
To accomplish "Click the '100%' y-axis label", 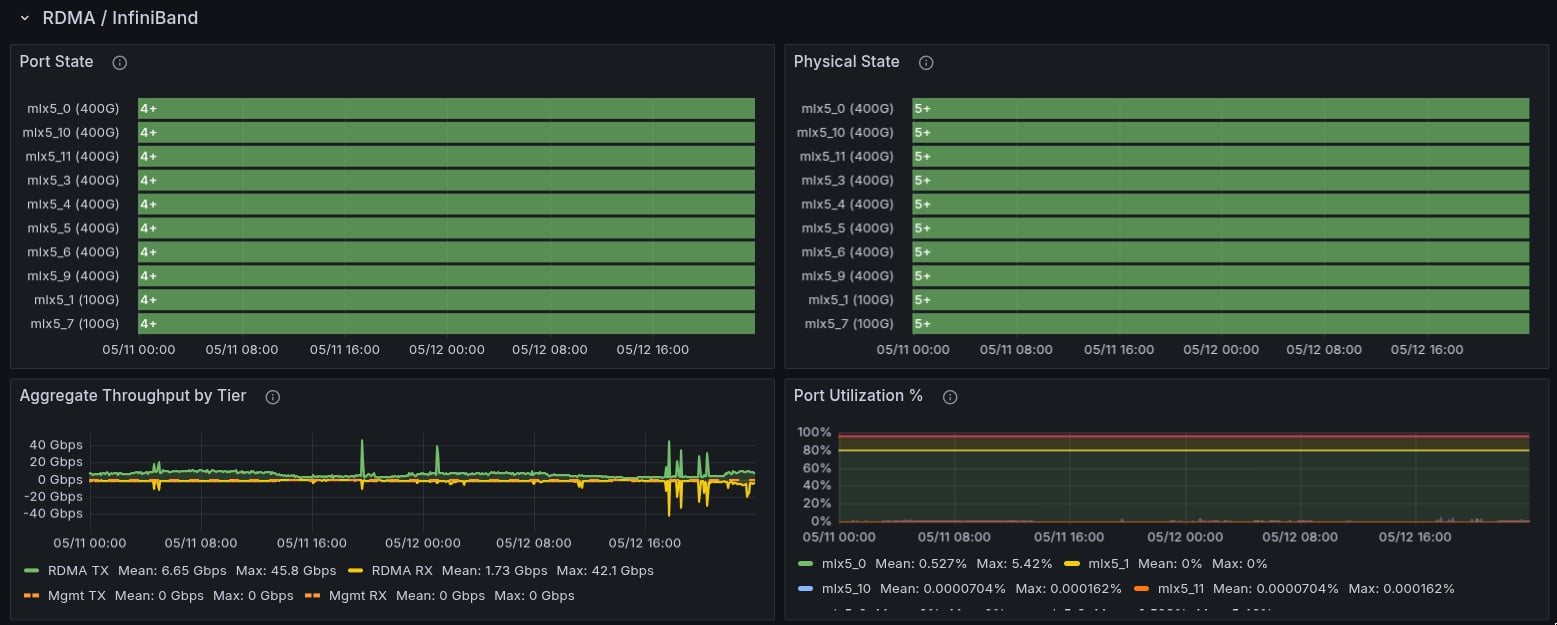I will tap(814, 432).
